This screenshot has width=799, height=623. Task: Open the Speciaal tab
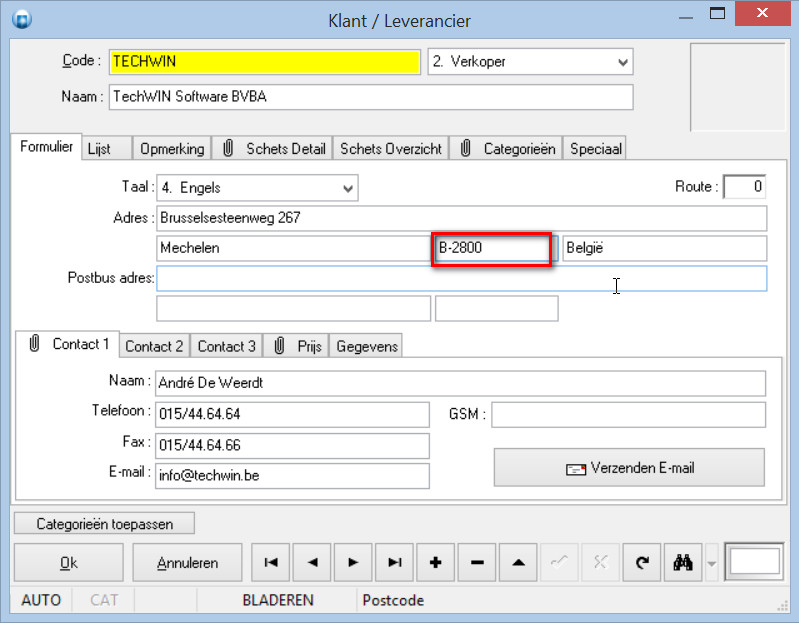point(595,149)
